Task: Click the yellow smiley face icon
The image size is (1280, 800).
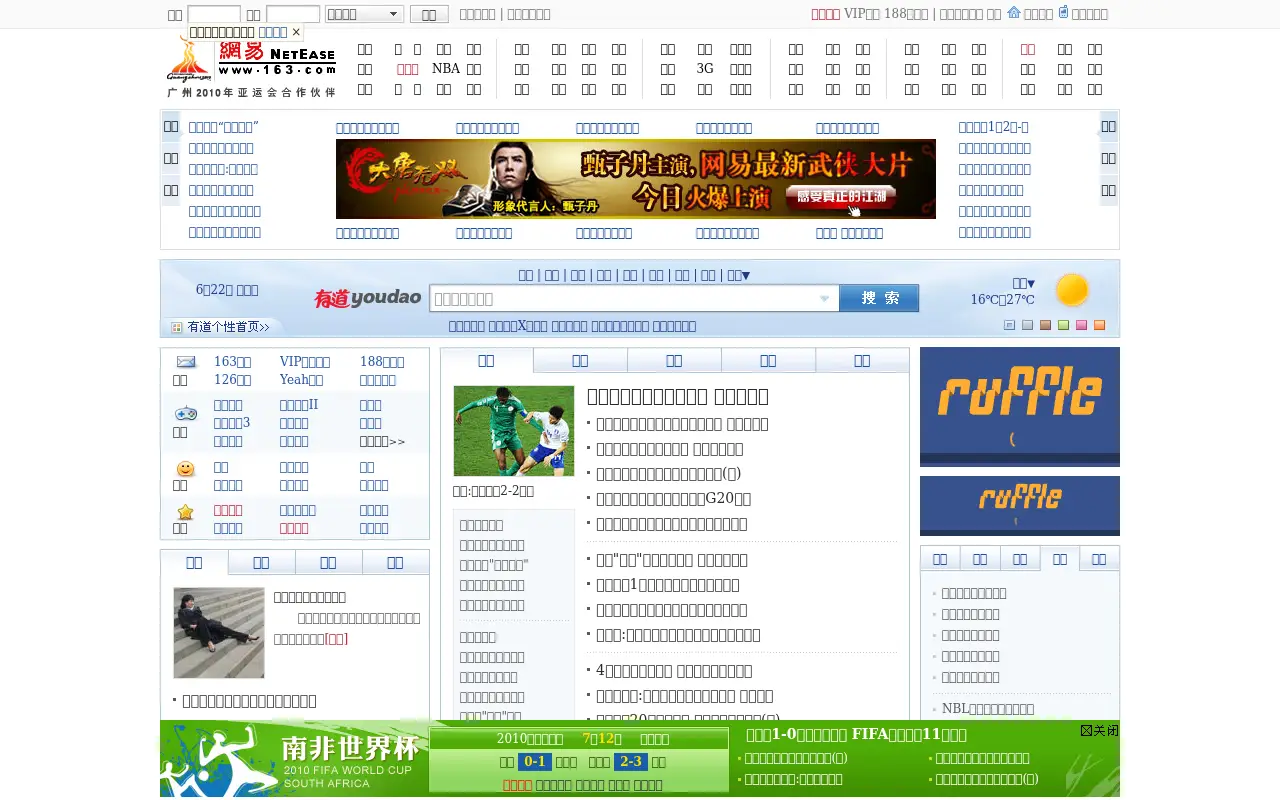Action: pyautogui.click(x=185, y=469)
